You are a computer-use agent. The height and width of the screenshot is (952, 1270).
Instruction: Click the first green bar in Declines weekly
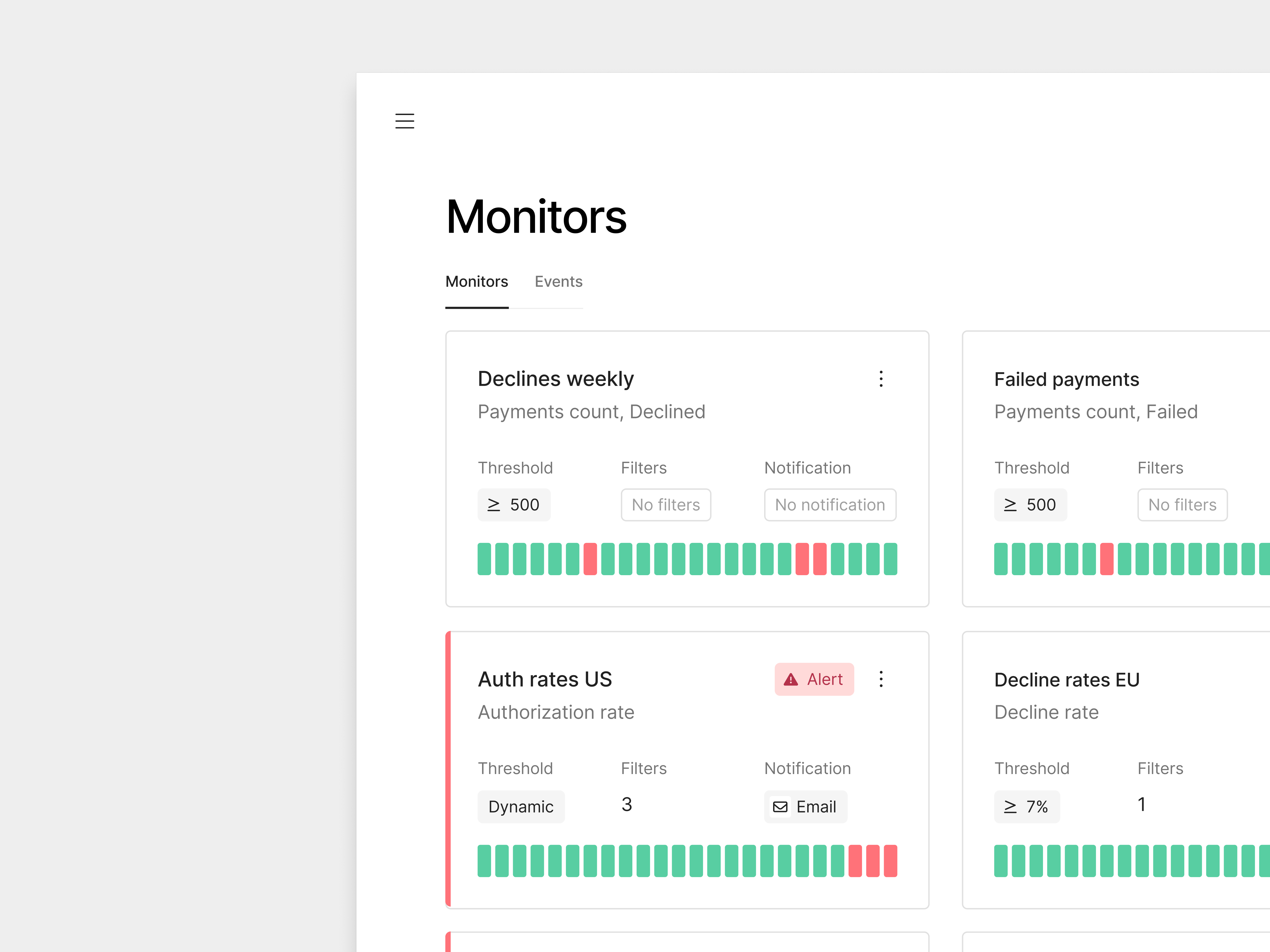[x=484, y=559]
